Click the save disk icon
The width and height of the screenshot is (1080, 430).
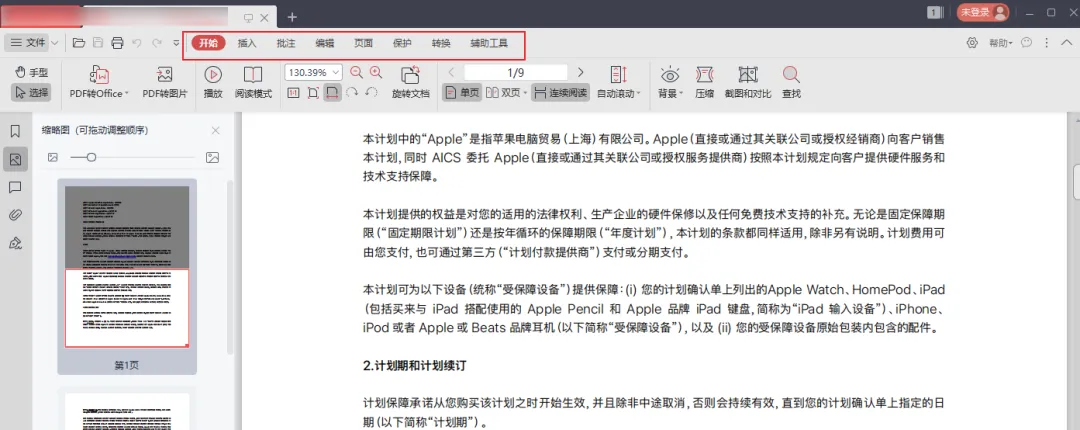[x=98, y=43]
